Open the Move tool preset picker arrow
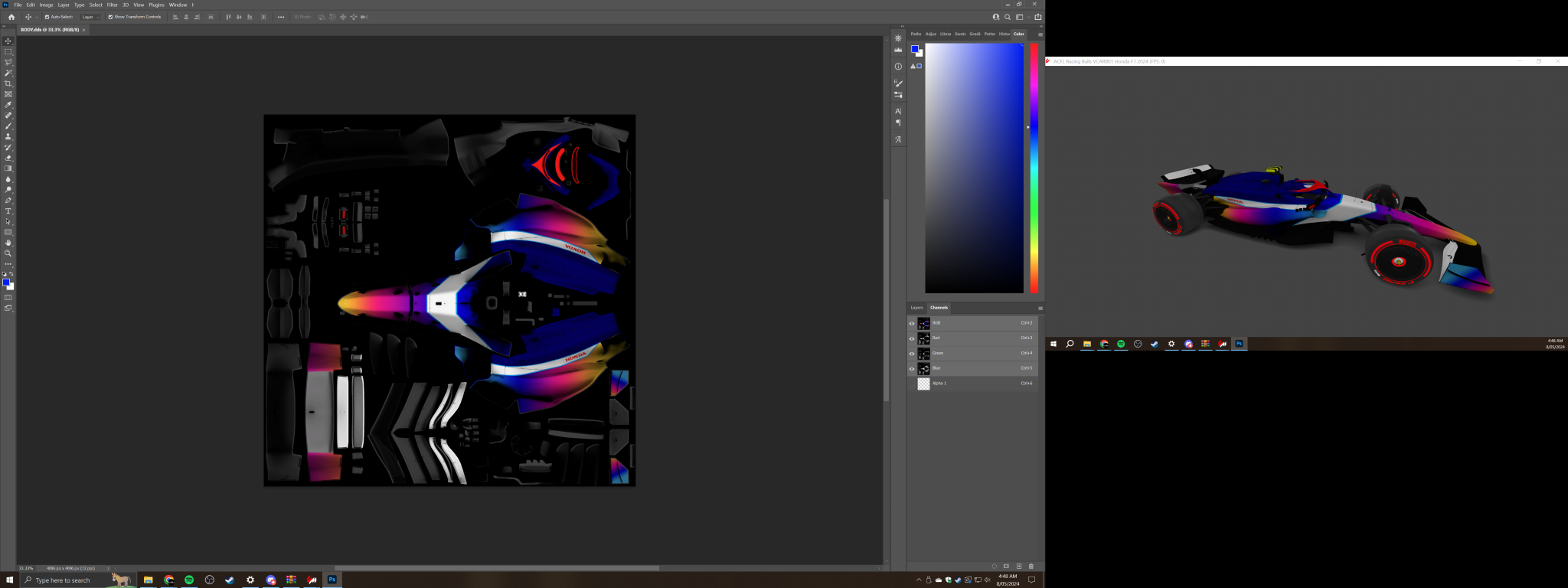Image resolution: width=1568 pixels, height=588 pixels. point(37,17)
